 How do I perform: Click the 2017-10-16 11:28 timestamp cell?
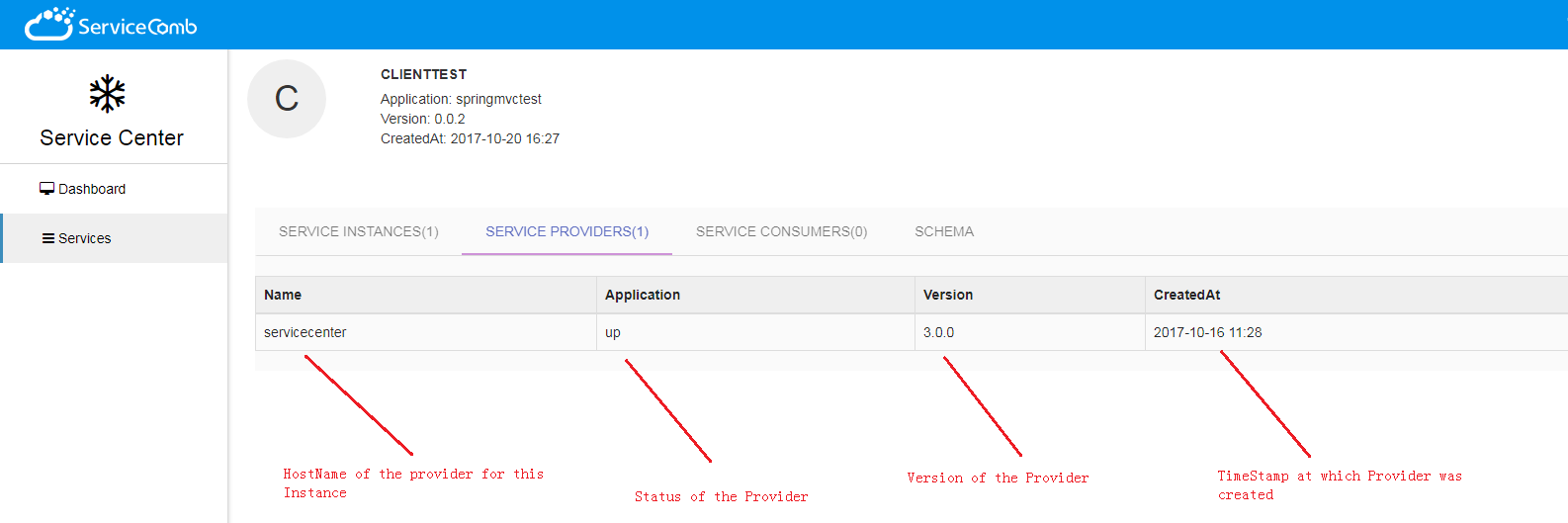click(1207, 332)
